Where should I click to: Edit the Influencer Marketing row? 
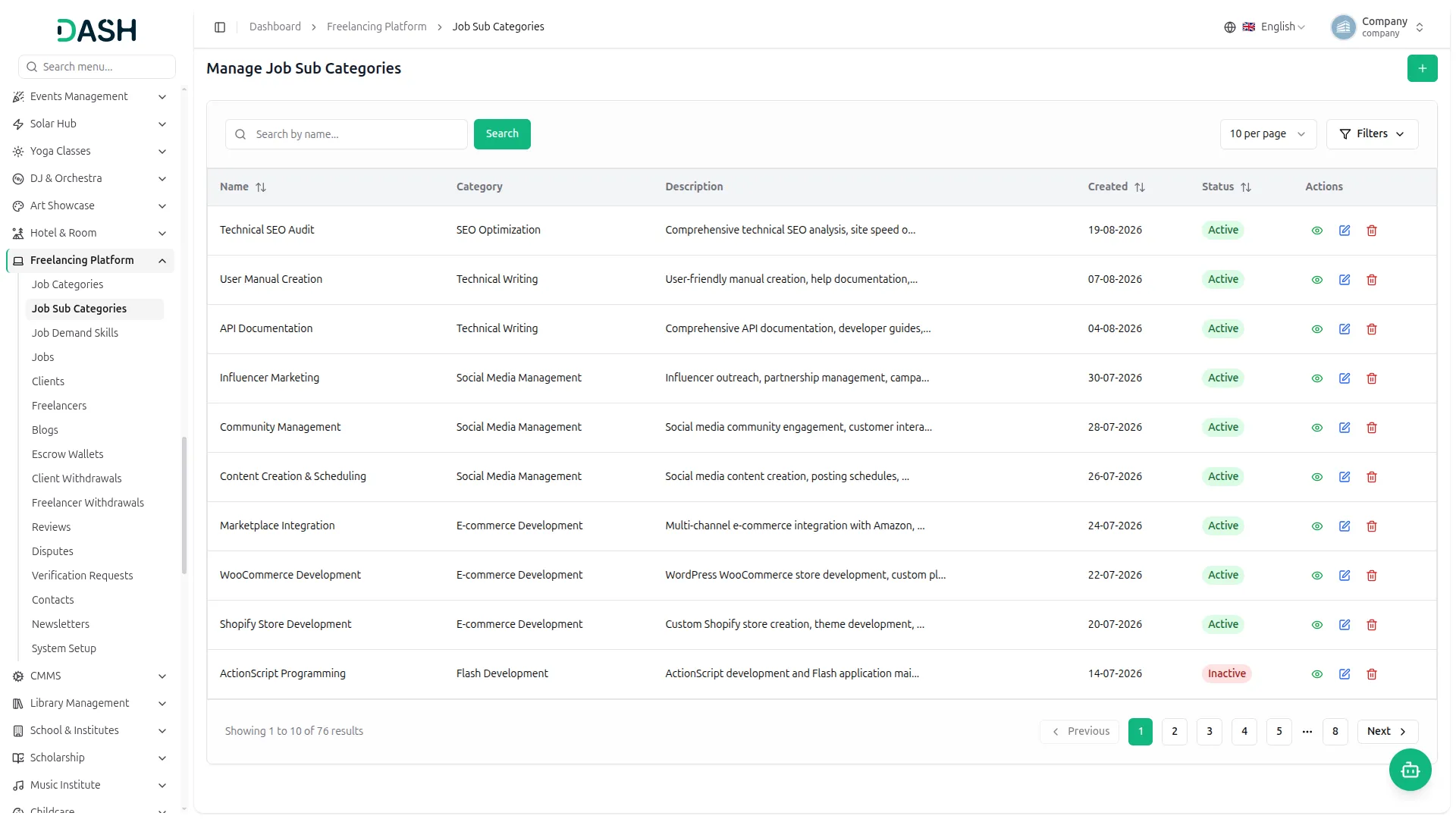[x=1344, y=378]
